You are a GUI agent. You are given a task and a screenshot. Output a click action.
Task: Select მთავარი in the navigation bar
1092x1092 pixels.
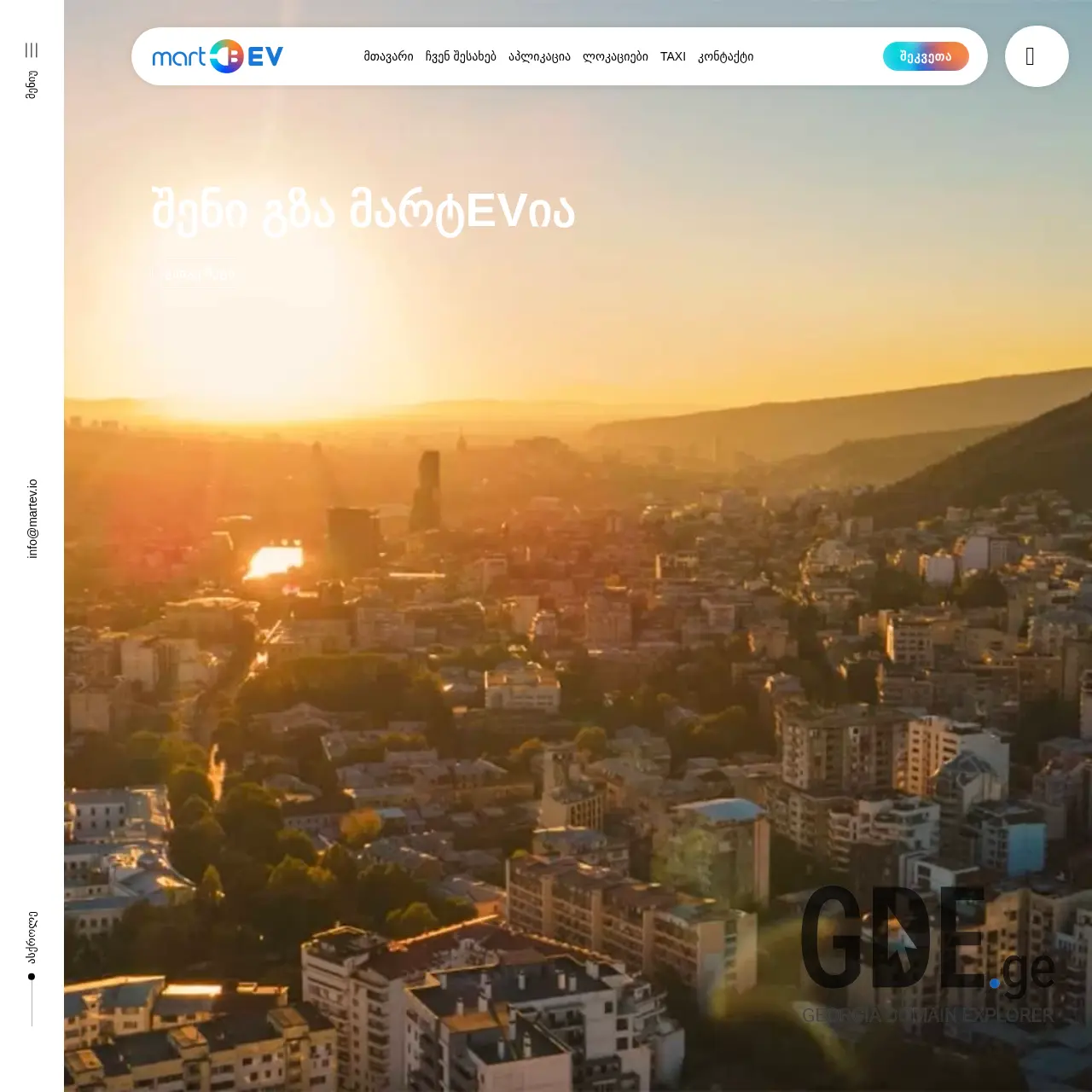pos(388,56)
